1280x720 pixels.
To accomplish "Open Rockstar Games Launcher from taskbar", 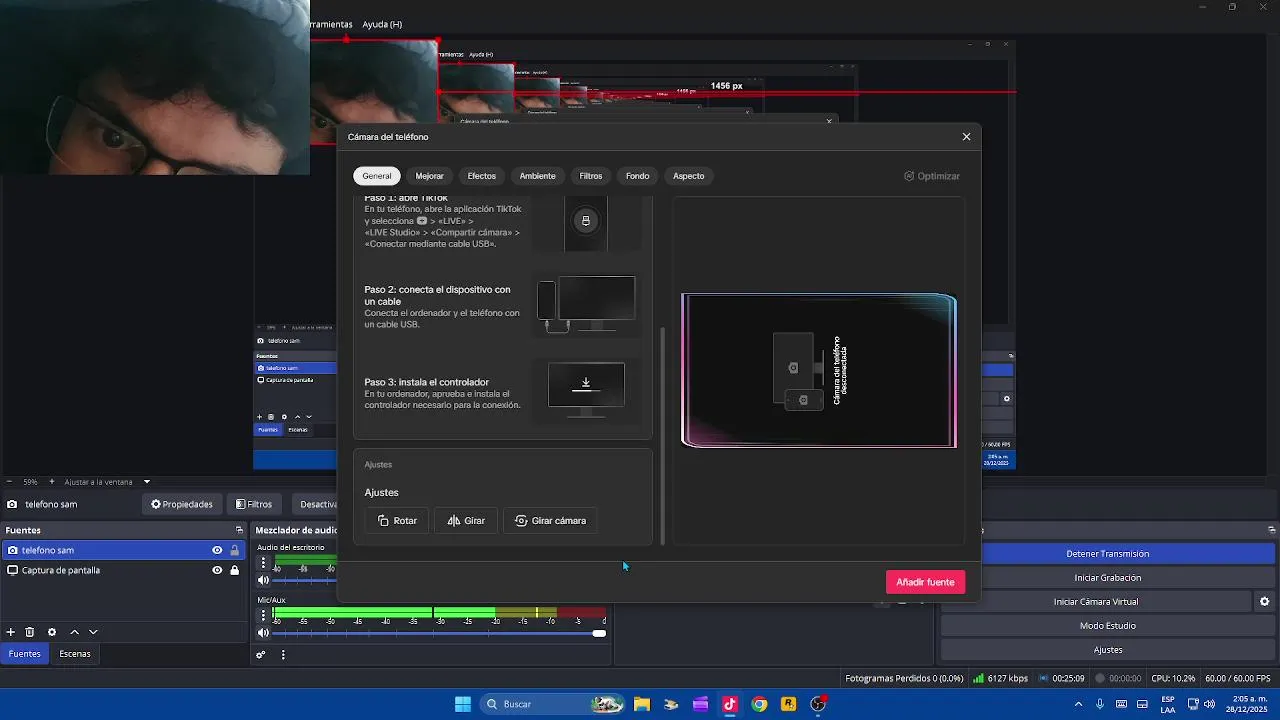I will pos(789,704).
